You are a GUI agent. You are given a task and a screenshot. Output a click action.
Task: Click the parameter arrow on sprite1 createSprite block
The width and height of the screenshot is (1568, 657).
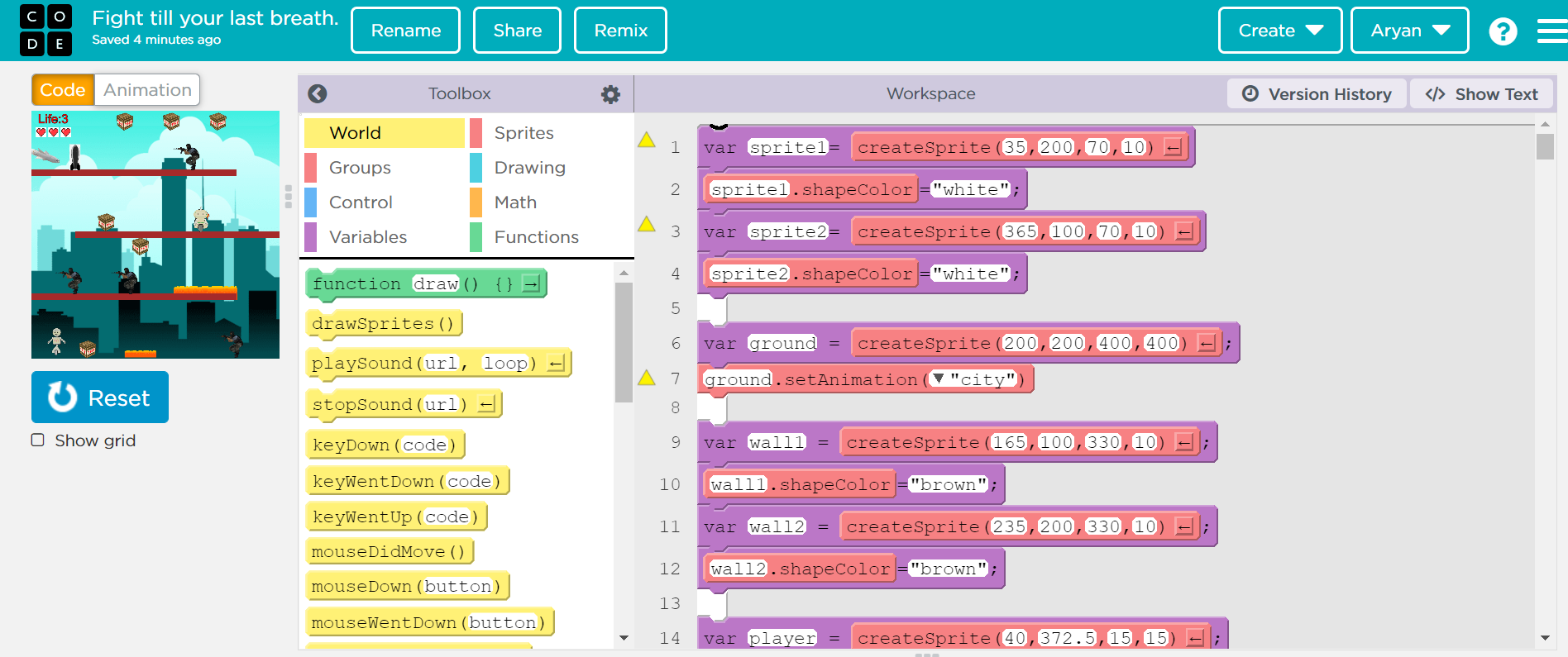(x=1173, y=147)
